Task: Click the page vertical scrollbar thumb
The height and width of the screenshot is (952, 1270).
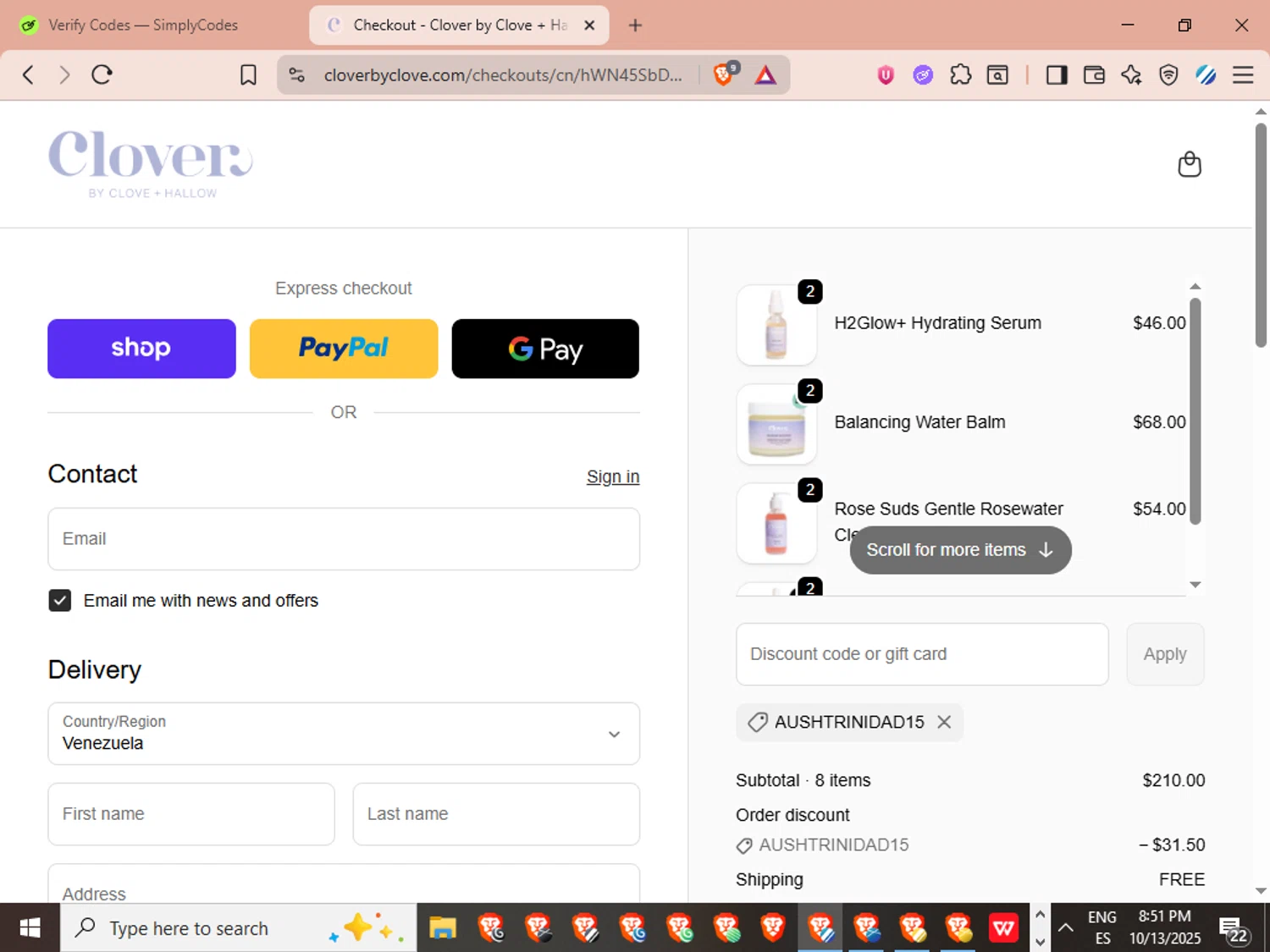Action: click(1261, 235)
